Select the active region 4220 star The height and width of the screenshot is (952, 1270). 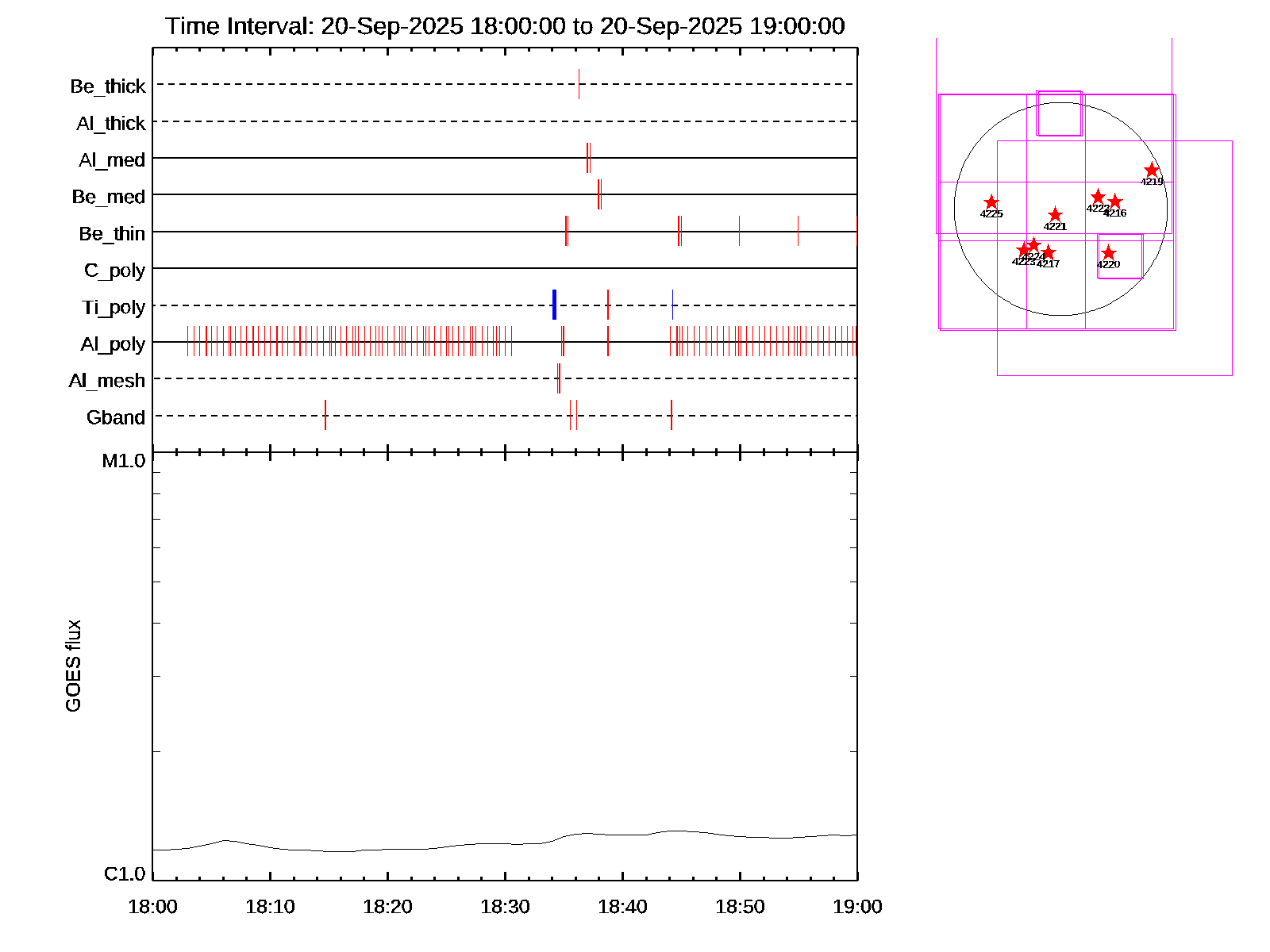1109,254
